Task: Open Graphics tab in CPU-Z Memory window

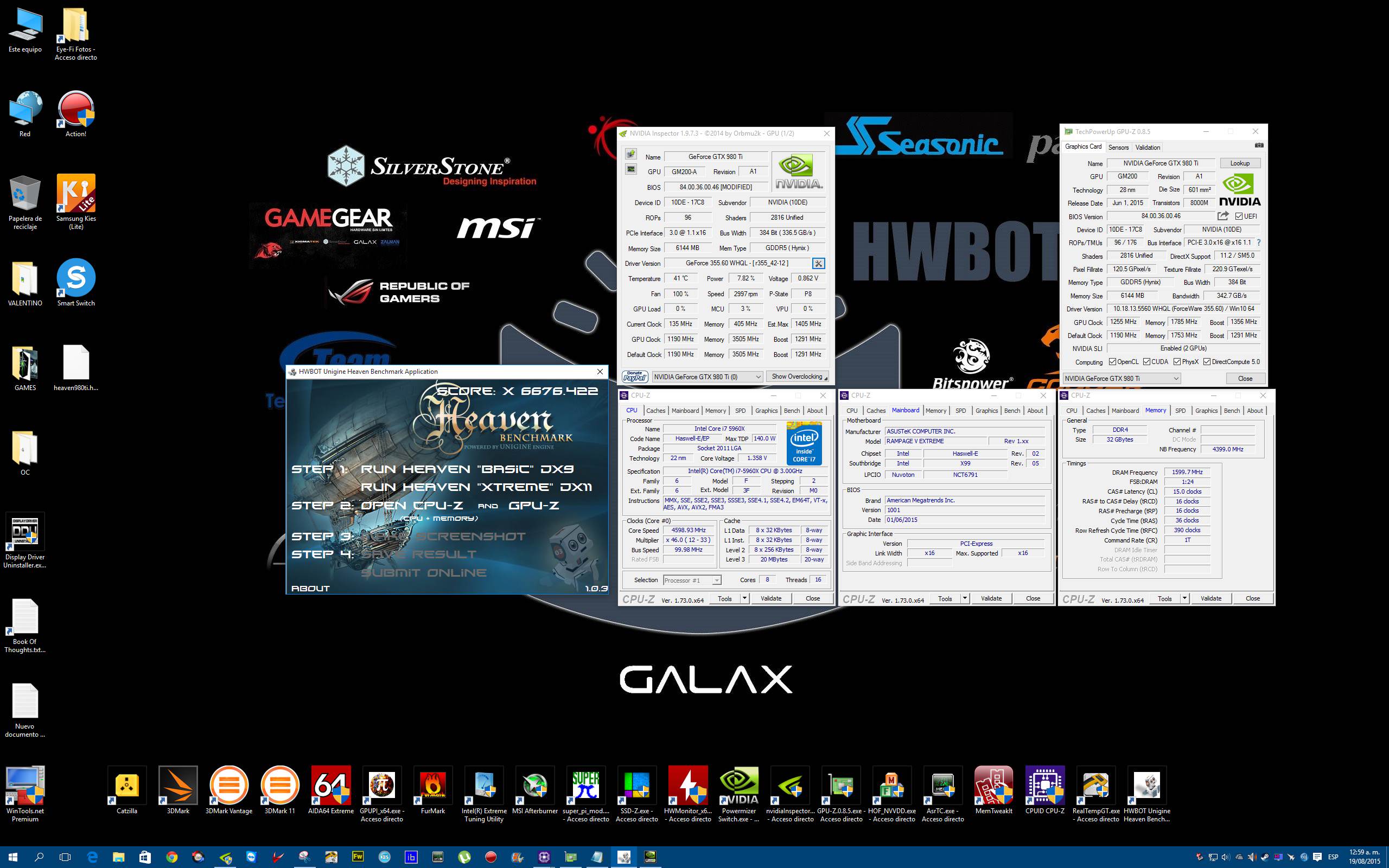Action: [x=1207, y=411]
